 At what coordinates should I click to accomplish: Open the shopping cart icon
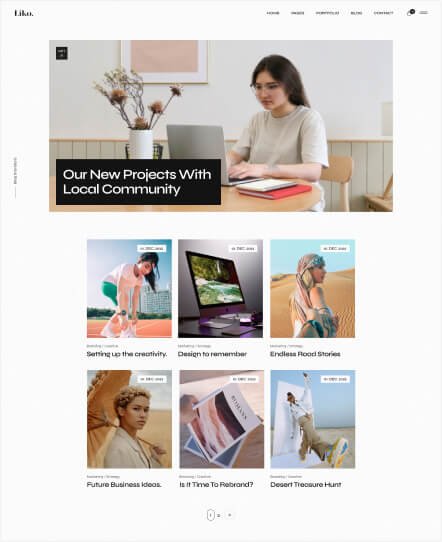(x=410, y=13)
